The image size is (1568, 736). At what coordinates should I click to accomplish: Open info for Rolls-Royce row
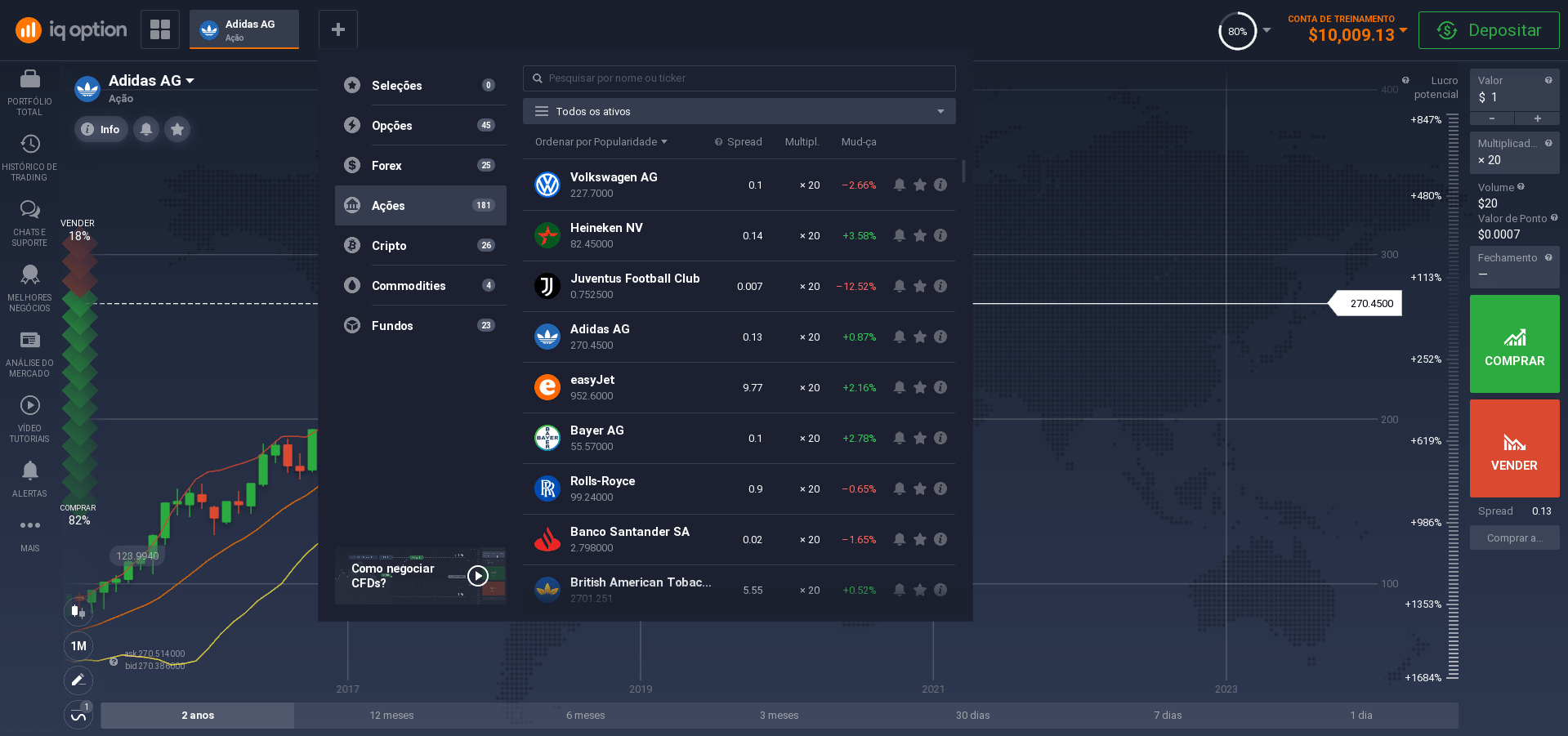click(940, 488)
